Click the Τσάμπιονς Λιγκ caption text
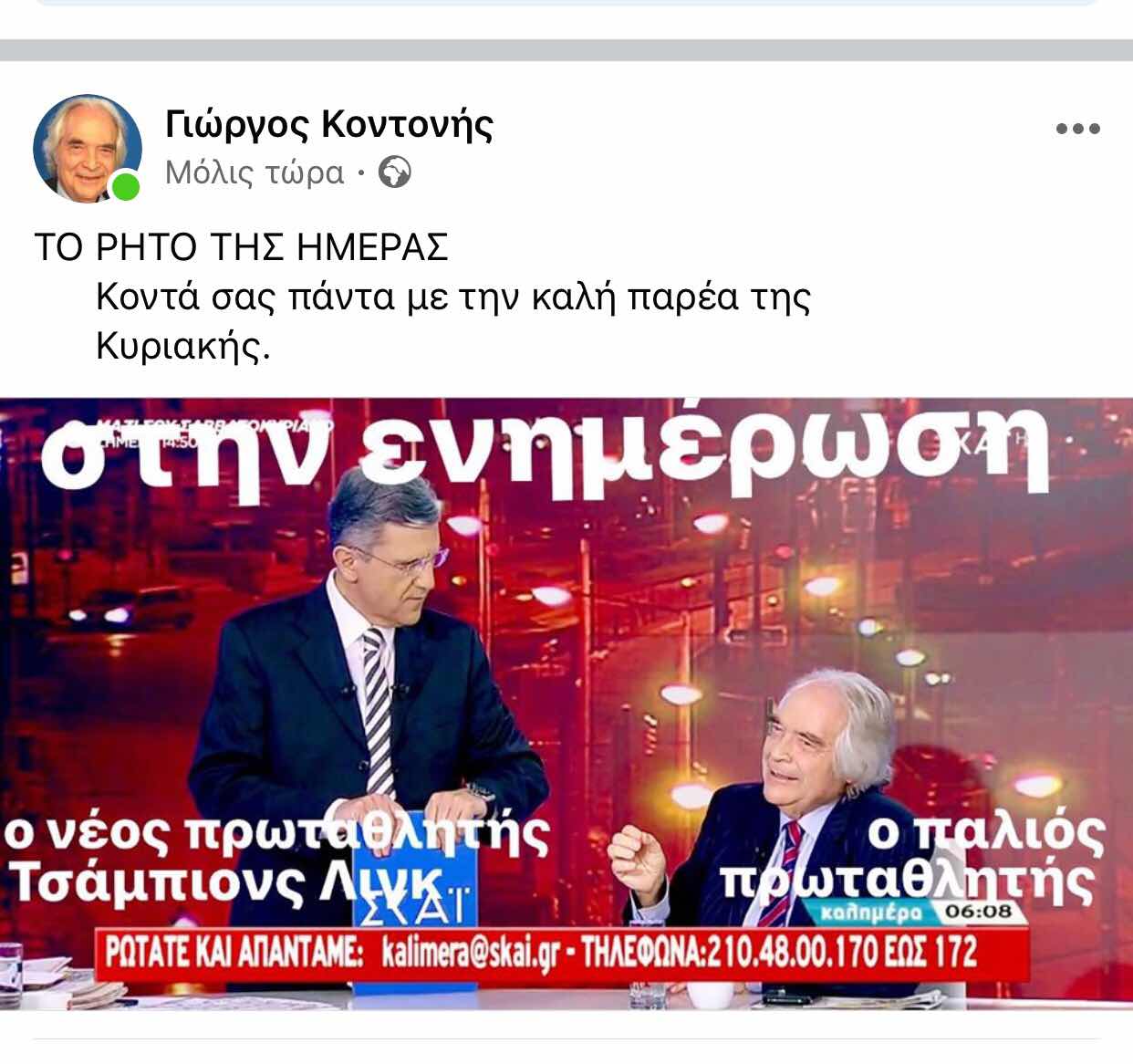Screen dimensions: 1133x1064 point(227,883)
